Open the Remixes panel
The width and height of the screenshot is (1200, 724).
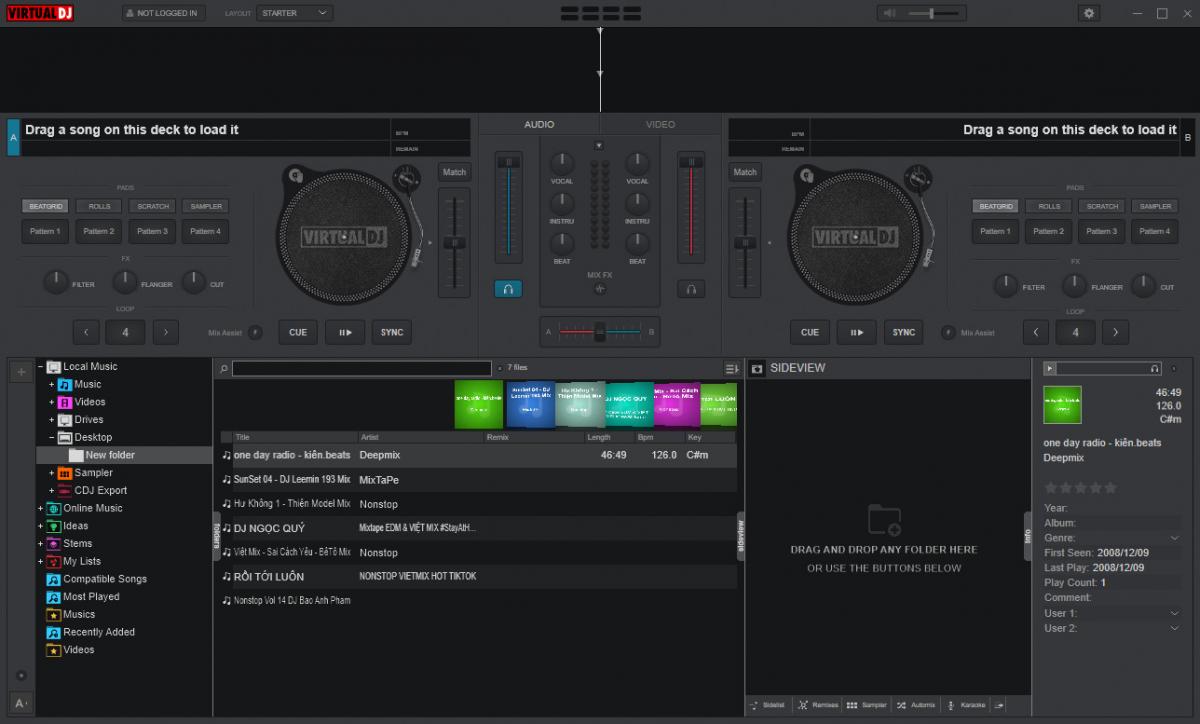[824, 705]
